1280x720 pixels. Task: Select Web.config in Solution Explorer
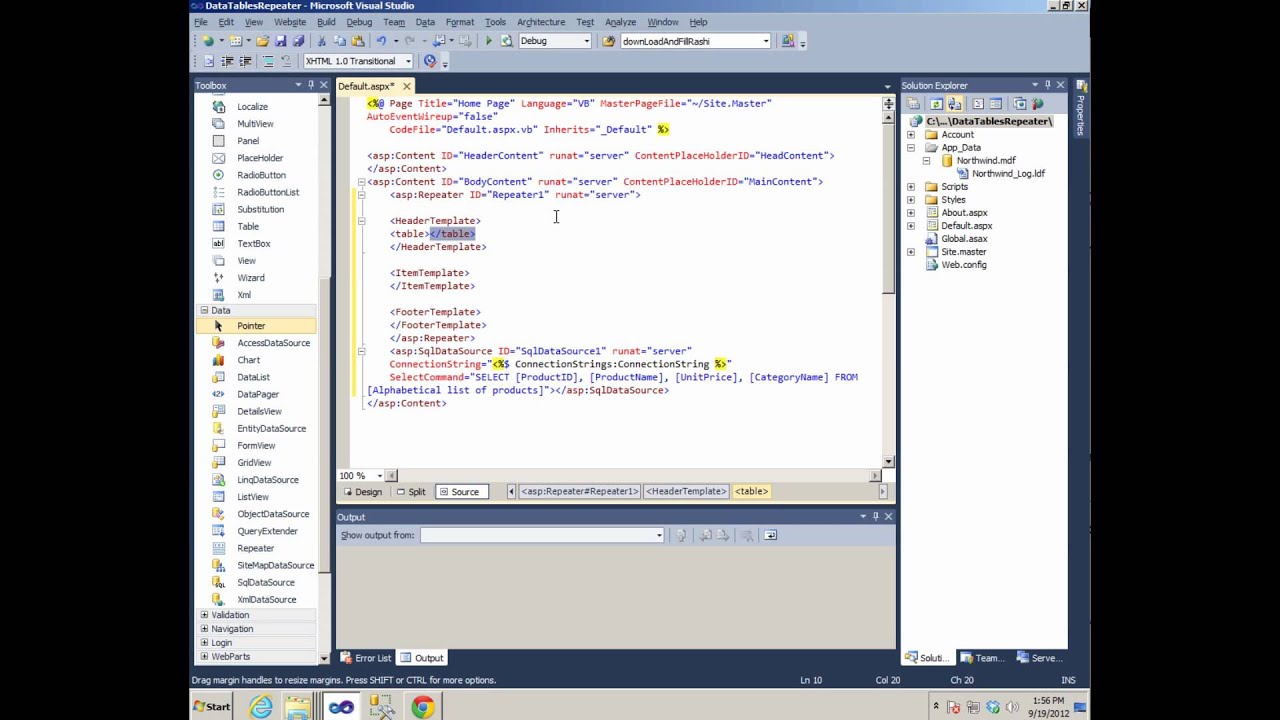963,265
